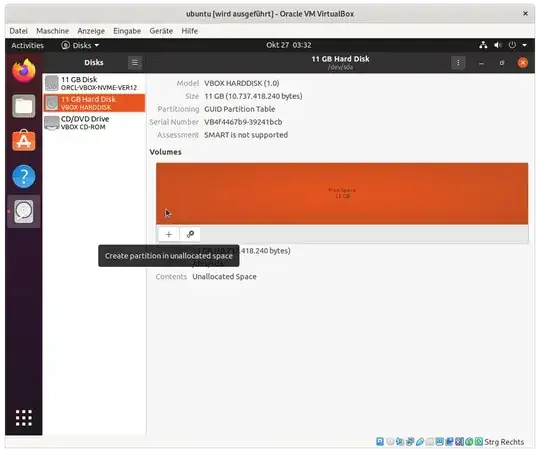Click VirtualBox audio status icon
The image size is (540, 453).
400,442
